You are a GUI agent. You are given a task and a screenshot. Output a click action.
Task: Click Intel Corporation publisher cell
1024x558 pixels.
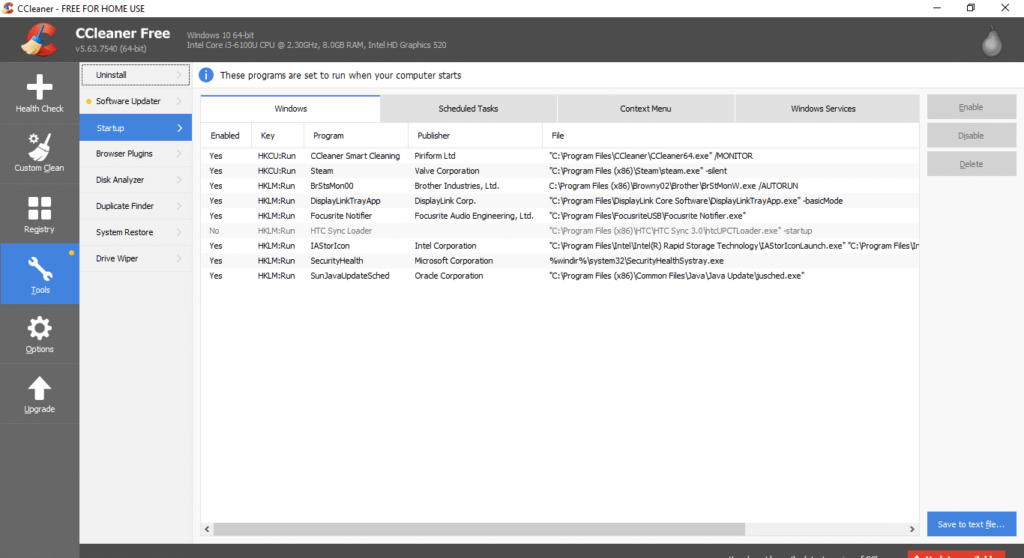pyautogui.click(x=445, y=246)
